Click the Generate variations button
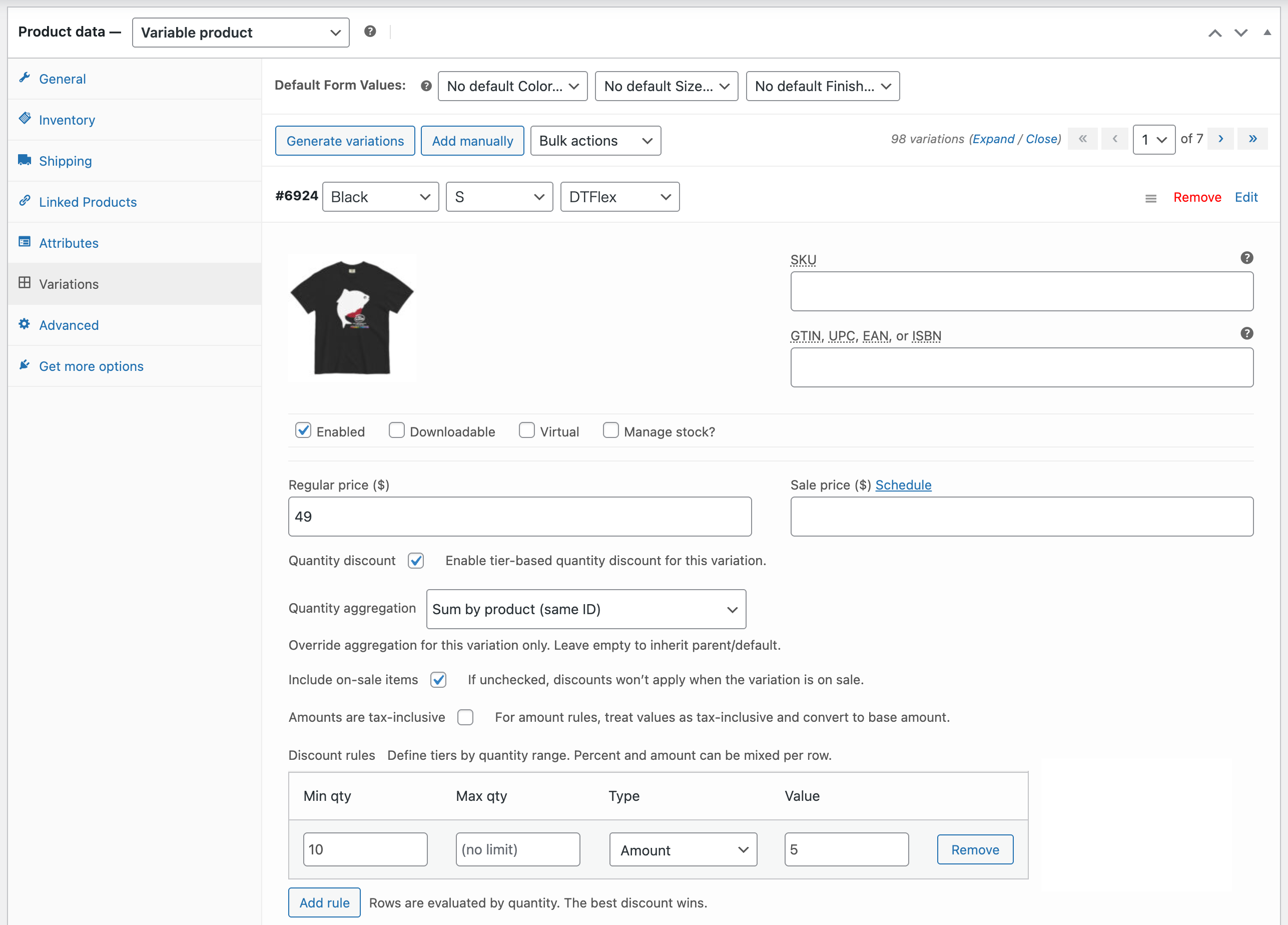The width and height of the screenshot is (1288, 925). pyautogui.click(x=345, y=140)
